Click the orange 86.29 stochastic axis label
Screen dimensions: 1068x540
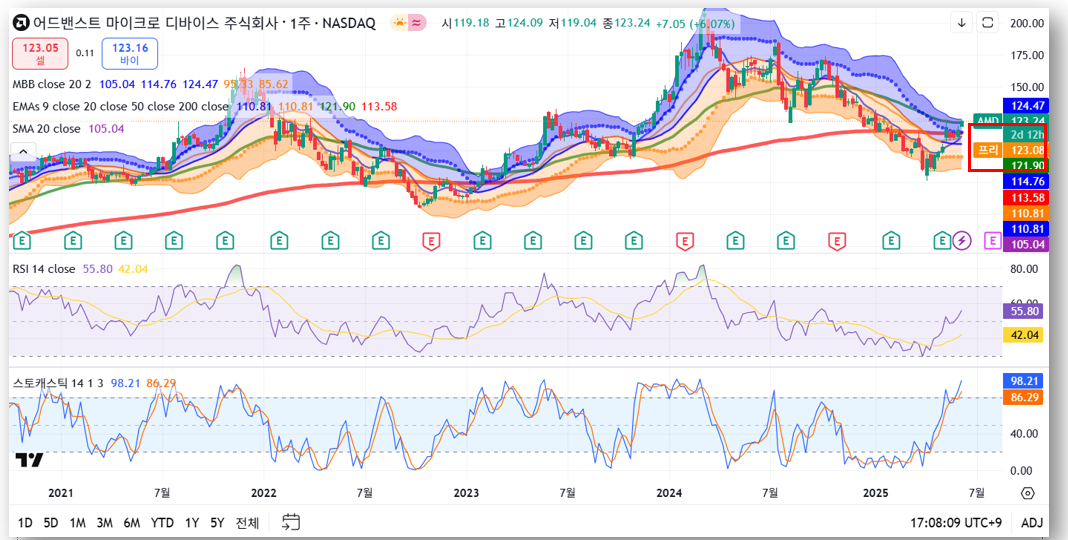pyautogui.click(x=1023, y=397)
